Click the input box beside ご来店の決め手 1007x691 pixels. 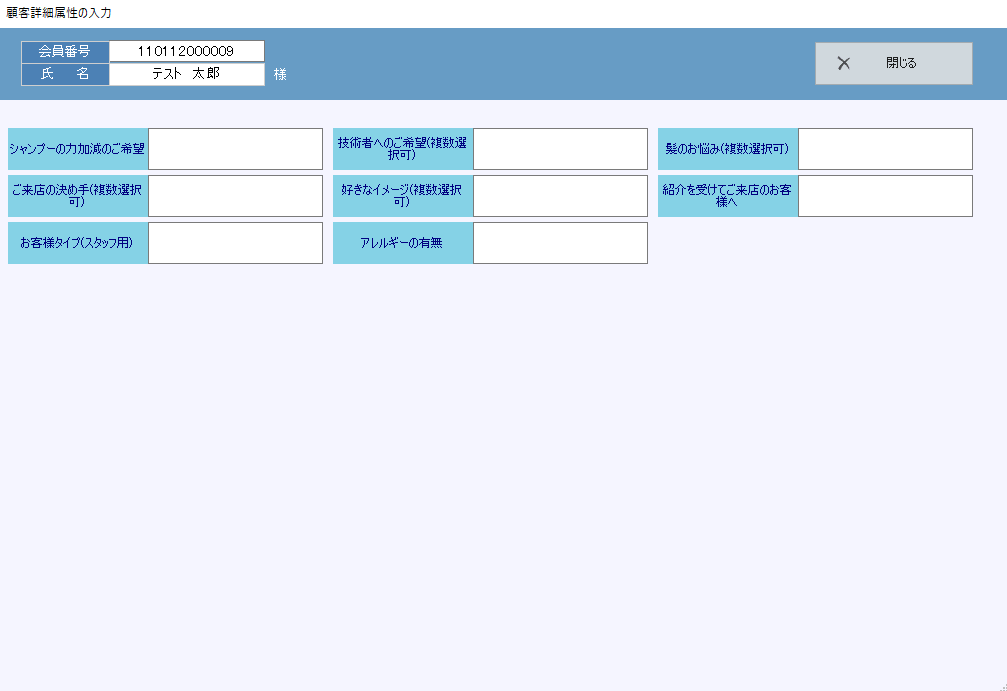pyautogui.click(x=235, y=196)
